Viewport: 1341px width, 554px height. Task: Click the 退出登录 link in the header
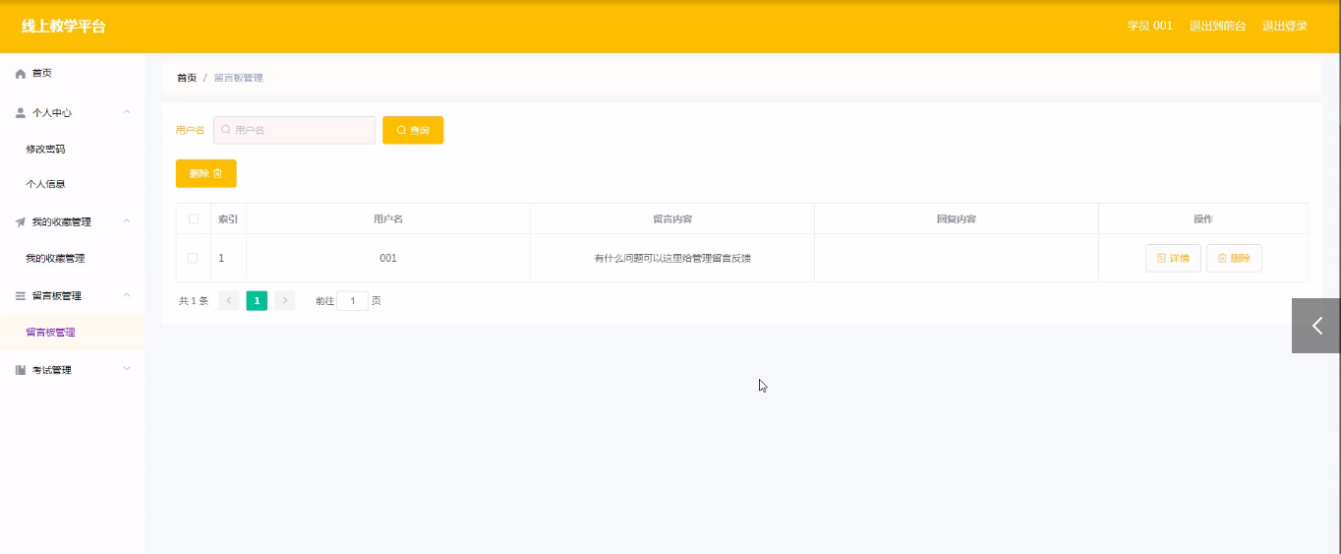1284,26
